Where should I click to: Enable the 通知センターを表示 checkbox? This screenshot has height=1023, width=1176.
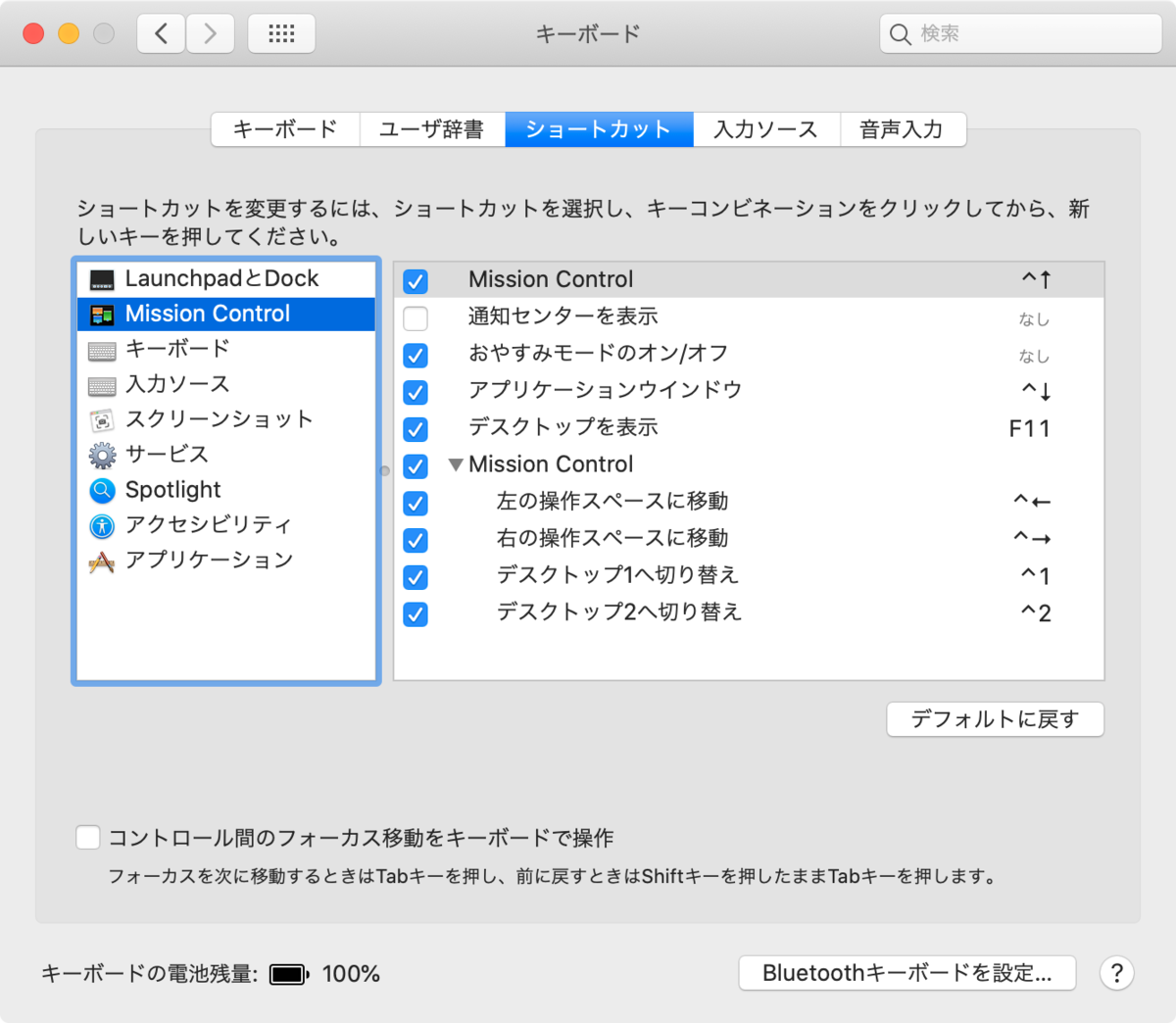[416, 317]
